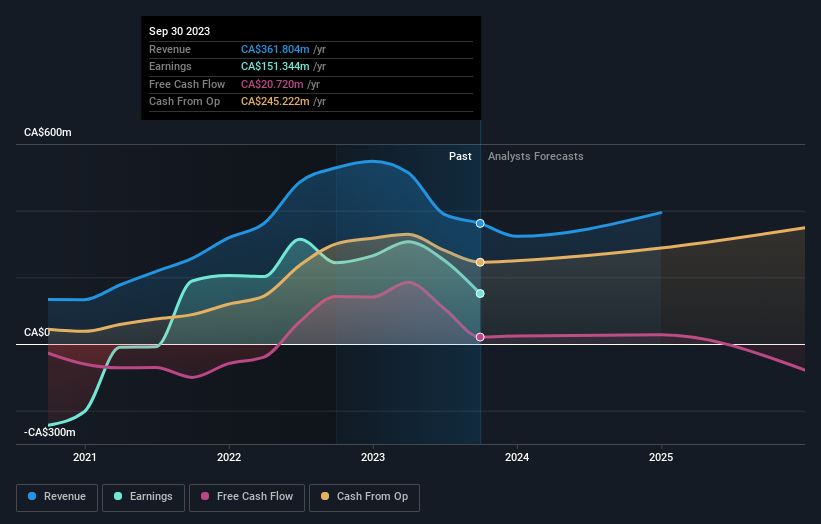Click the 2021 x-axis label
The image size is (821, 524).
point(85,457)
